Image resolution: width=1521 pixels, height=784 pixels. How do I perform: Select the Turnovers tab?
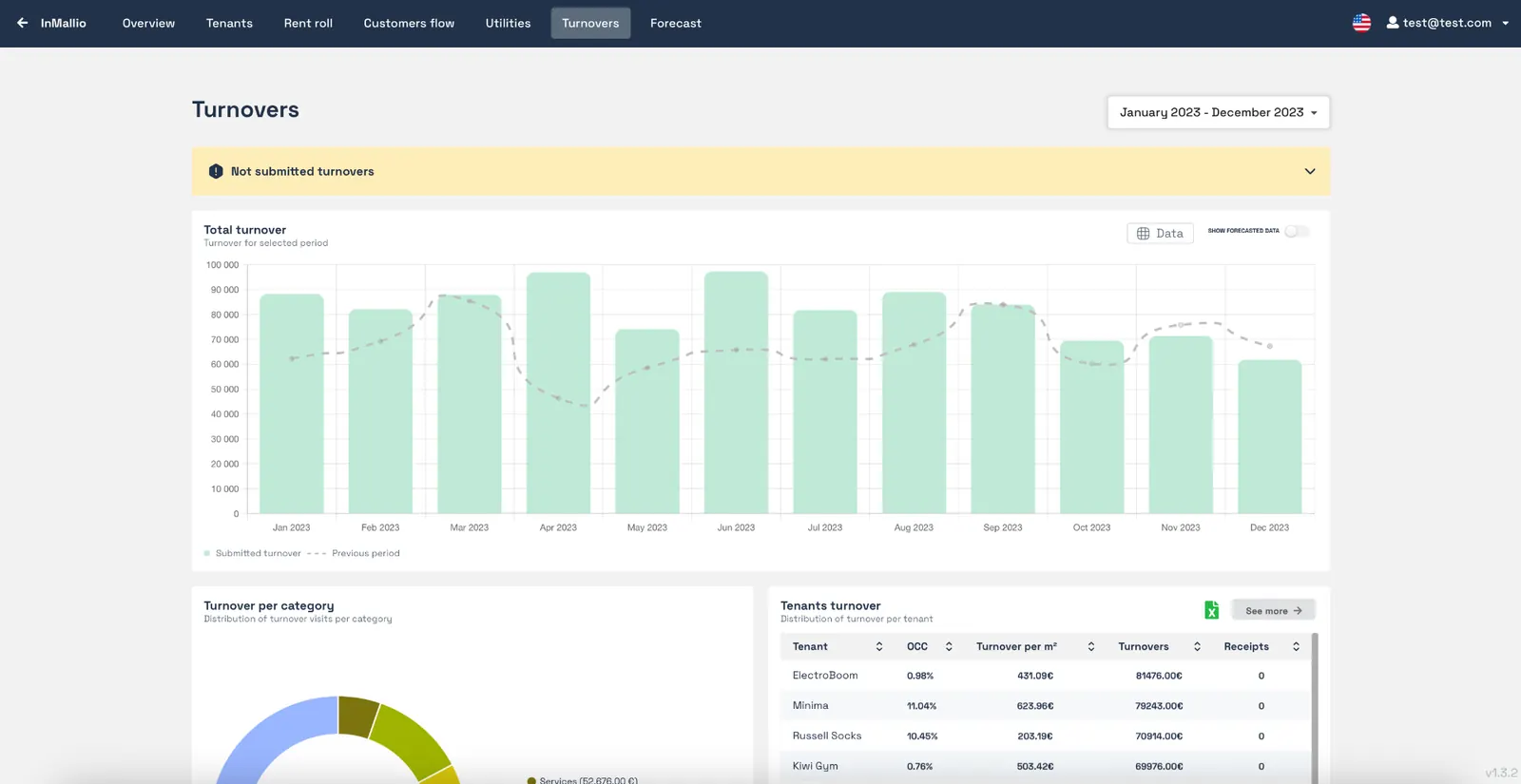(x=590, y=23)
